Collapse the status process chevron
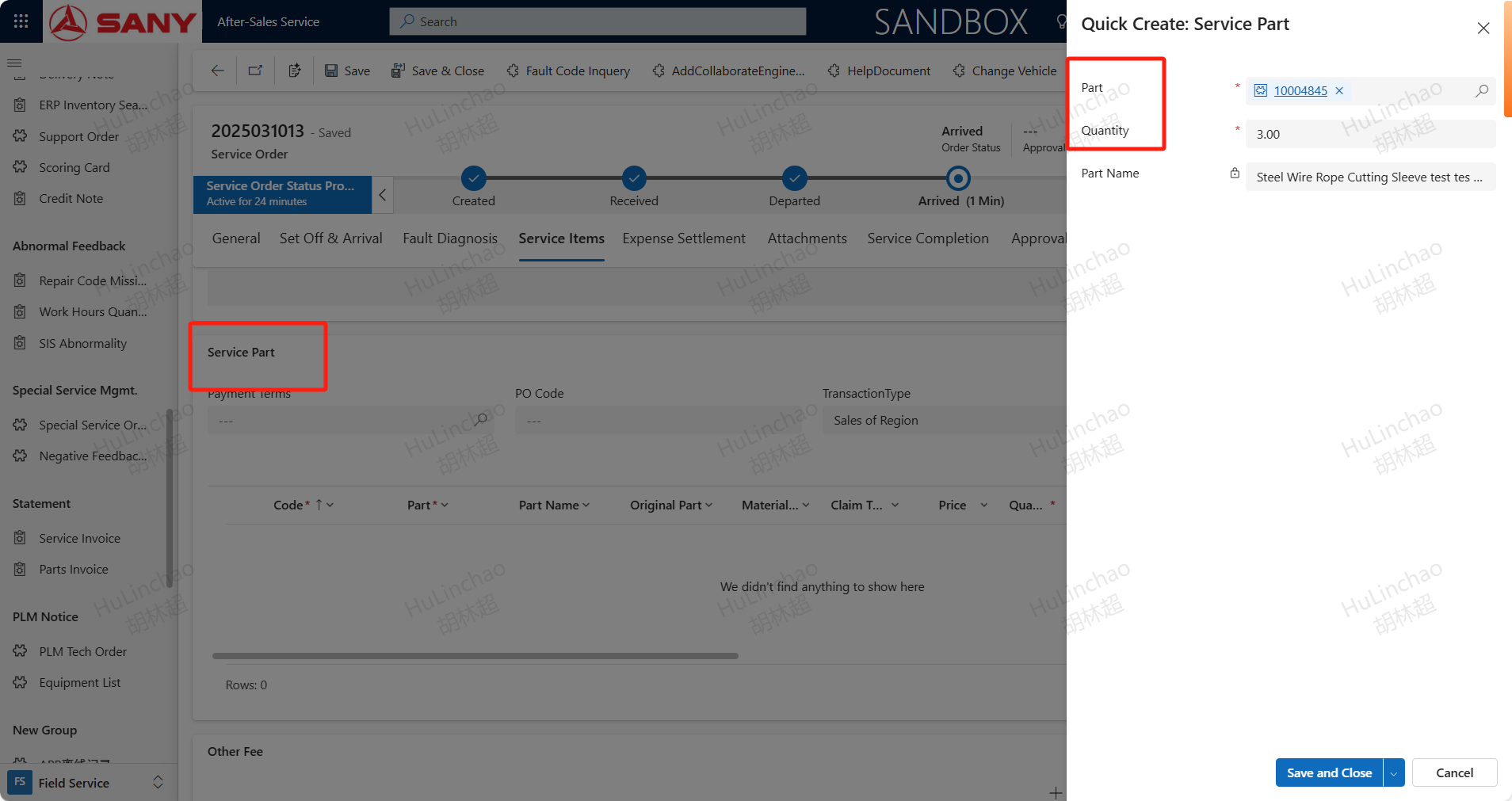 (382, 194)
